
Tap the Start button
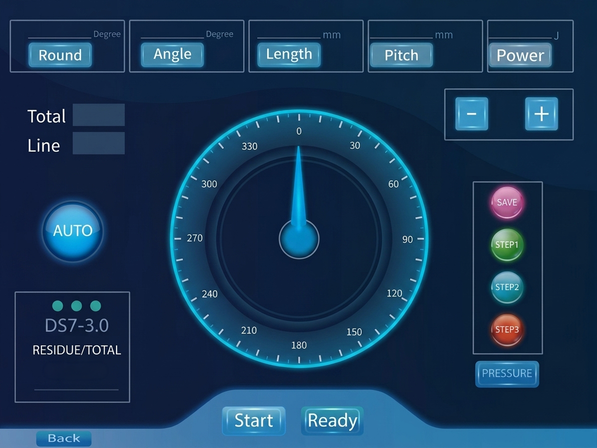254,421
